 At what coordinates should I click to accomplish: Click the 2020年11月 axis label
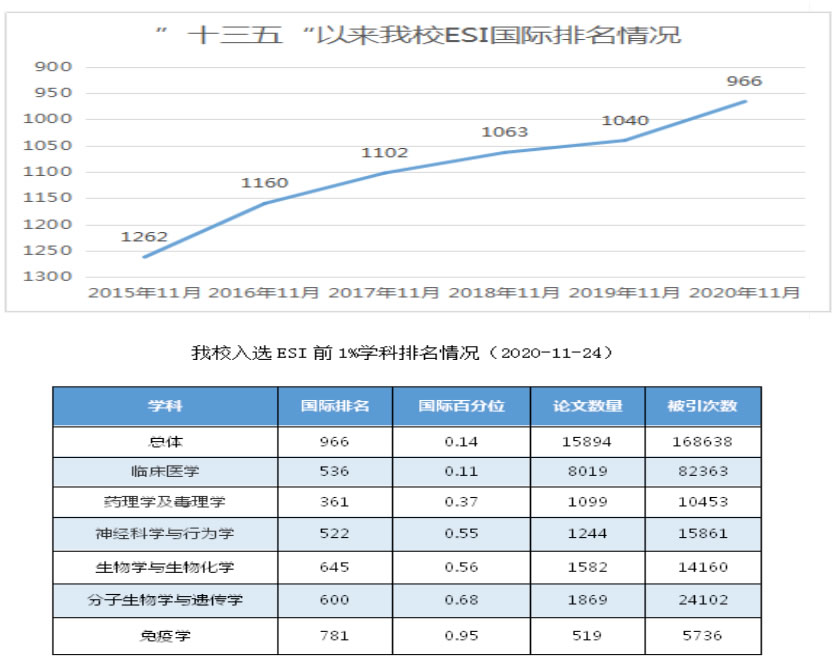tap(744, 293)
